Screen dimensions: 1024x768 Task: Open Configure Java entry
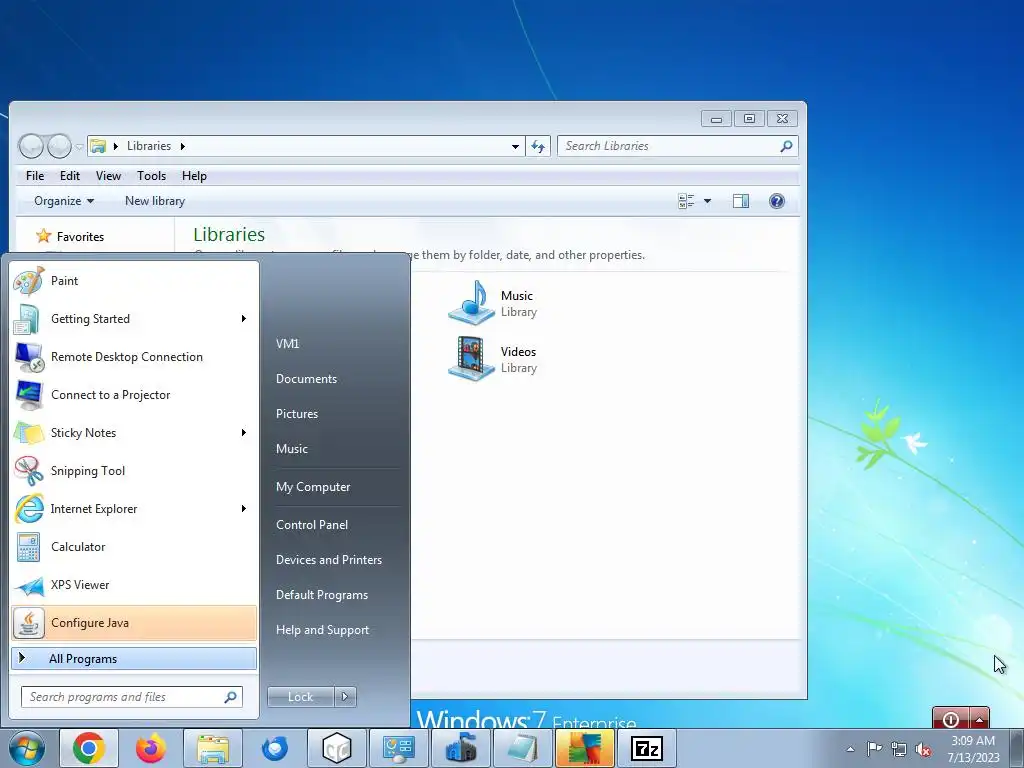pyautogui.click(x=134, y=623)
